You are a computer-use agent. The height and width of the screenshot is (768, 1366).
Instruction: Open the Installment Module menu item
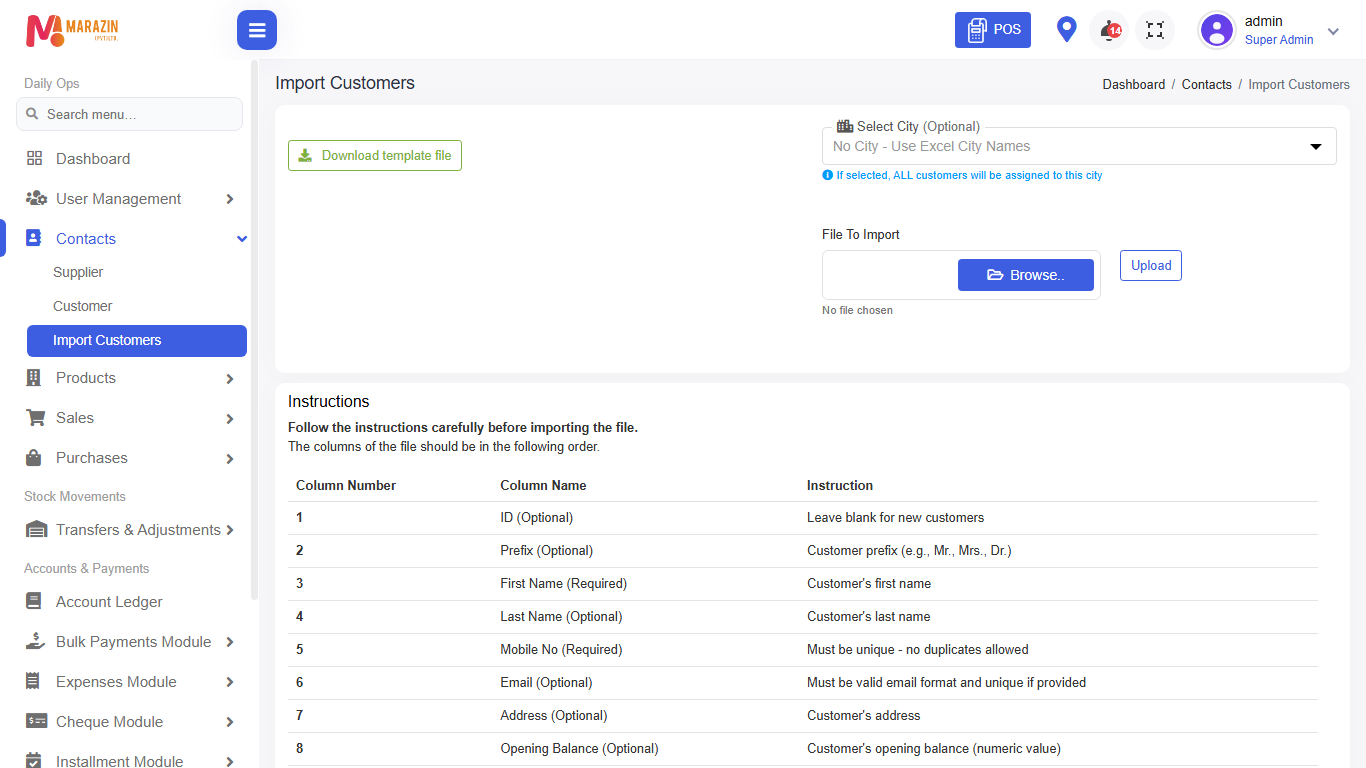(119, 760)
